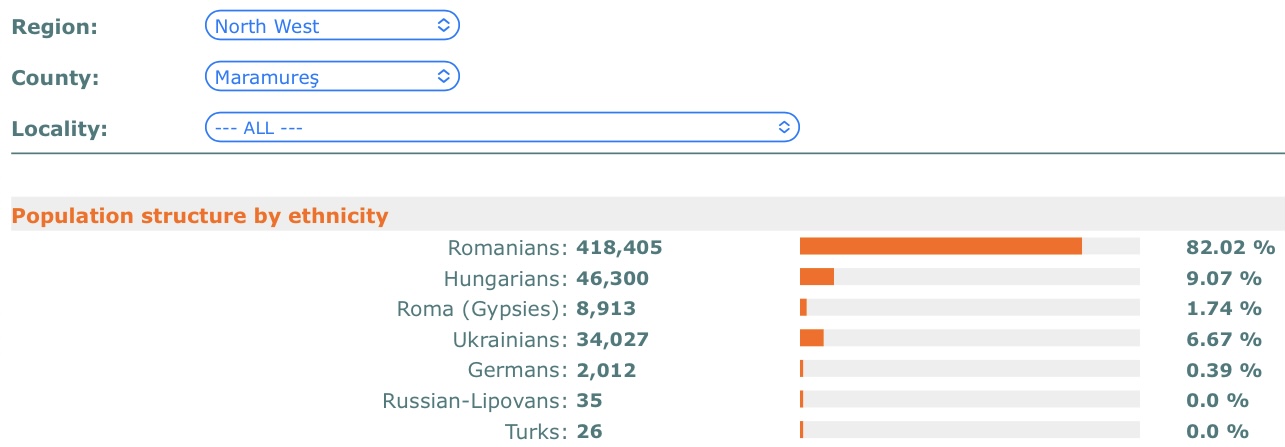The width and height of the screenshot is (1285, 447).
Task: Click the Germans row bar
Action: pos(970,370)
